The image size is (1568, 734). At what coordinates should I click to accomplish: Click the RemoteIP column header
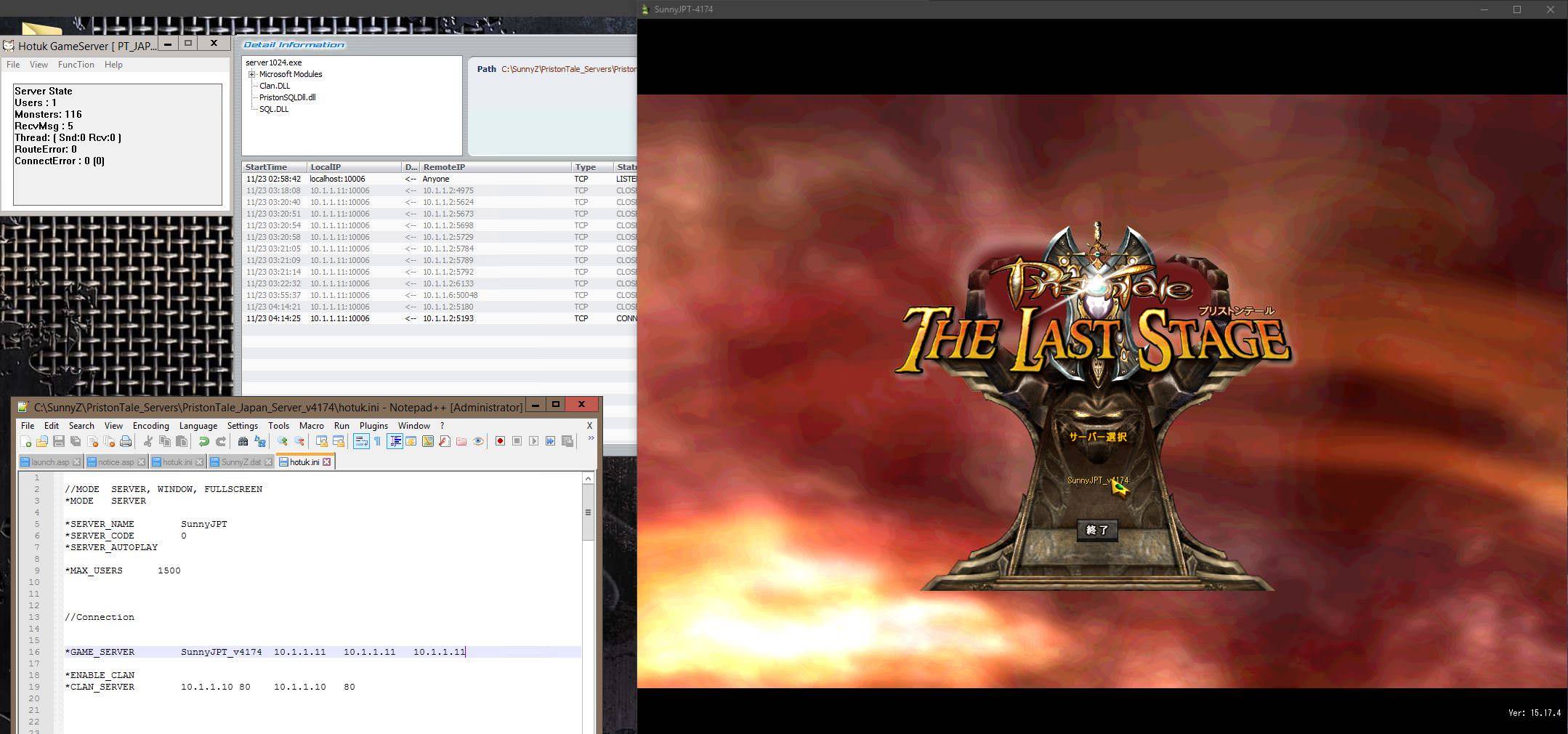click(x=496, y=167)
